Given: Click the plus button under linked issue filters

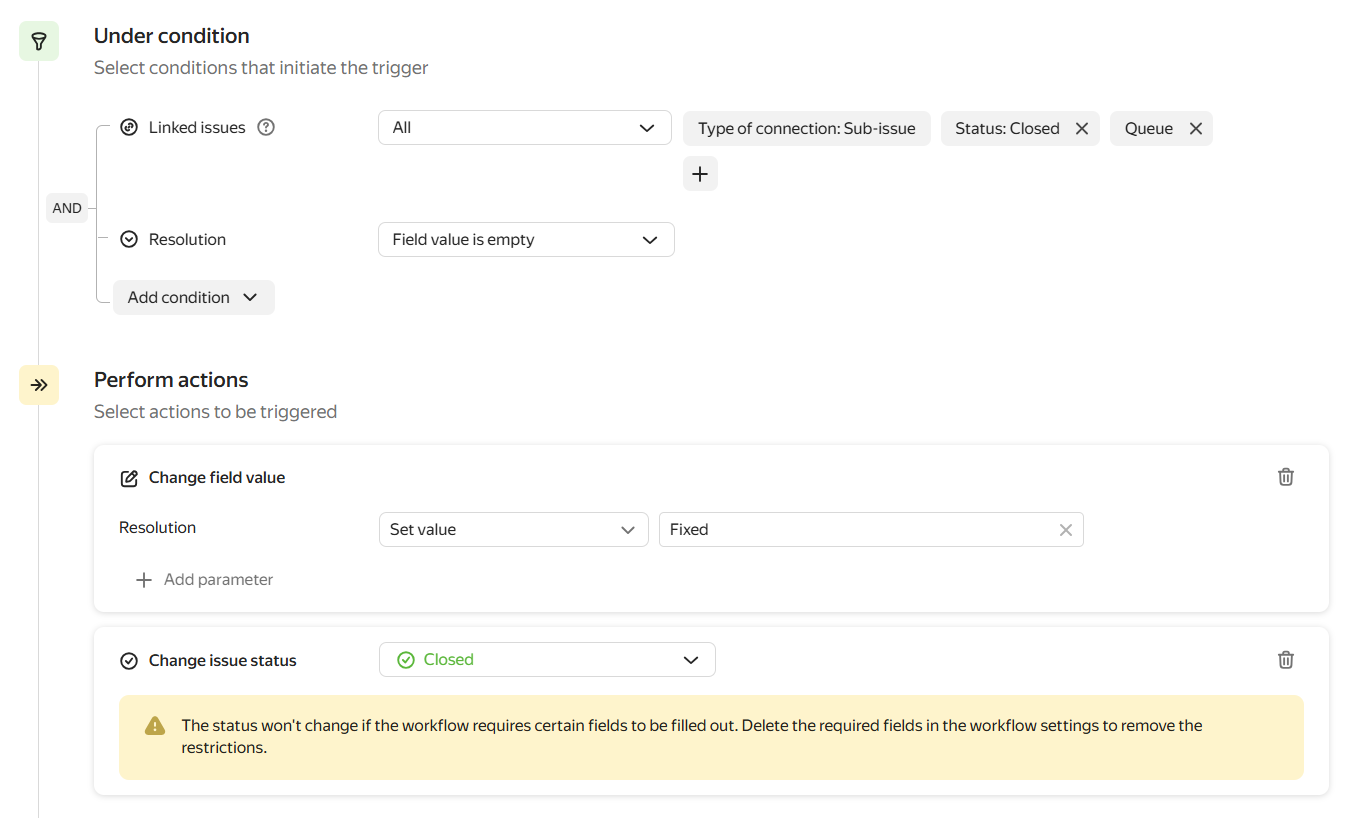Looking at the screenshot, I should (x=700, y=174).
